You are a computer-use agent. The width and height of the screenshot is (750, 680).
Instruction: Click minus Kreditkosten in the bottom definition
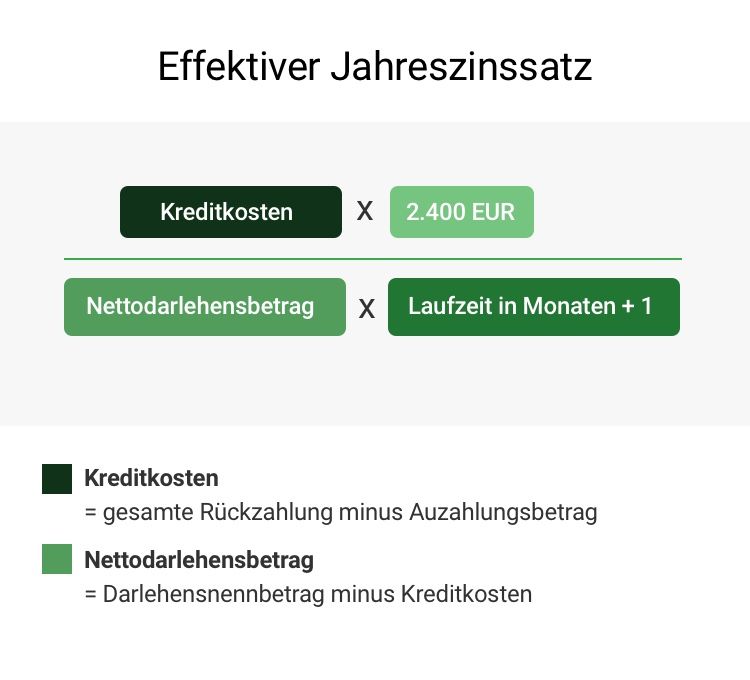point(431,594)
